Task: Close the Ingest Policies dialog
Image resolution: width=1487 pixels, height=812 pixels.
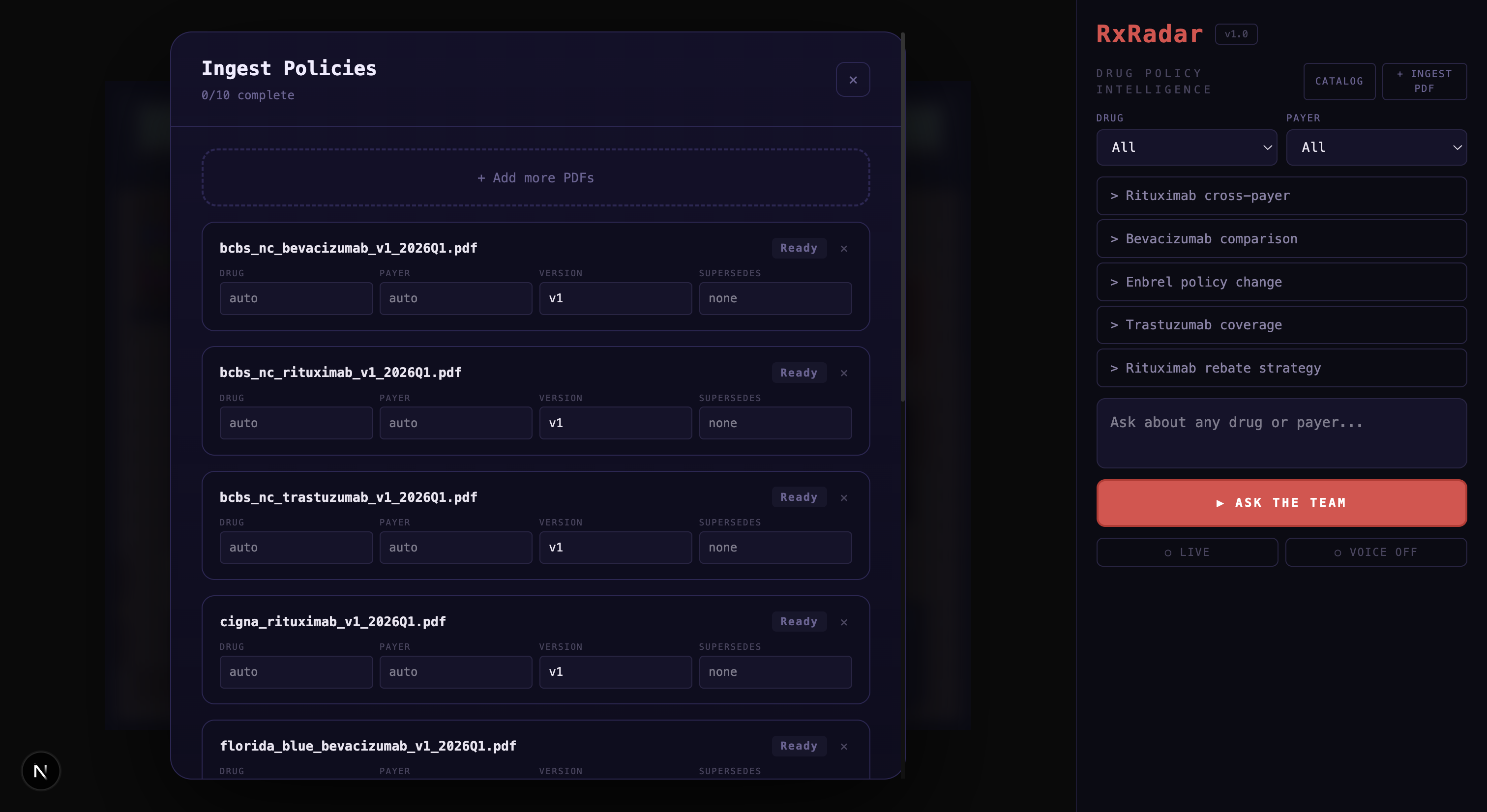Action: tap(853, 80)
